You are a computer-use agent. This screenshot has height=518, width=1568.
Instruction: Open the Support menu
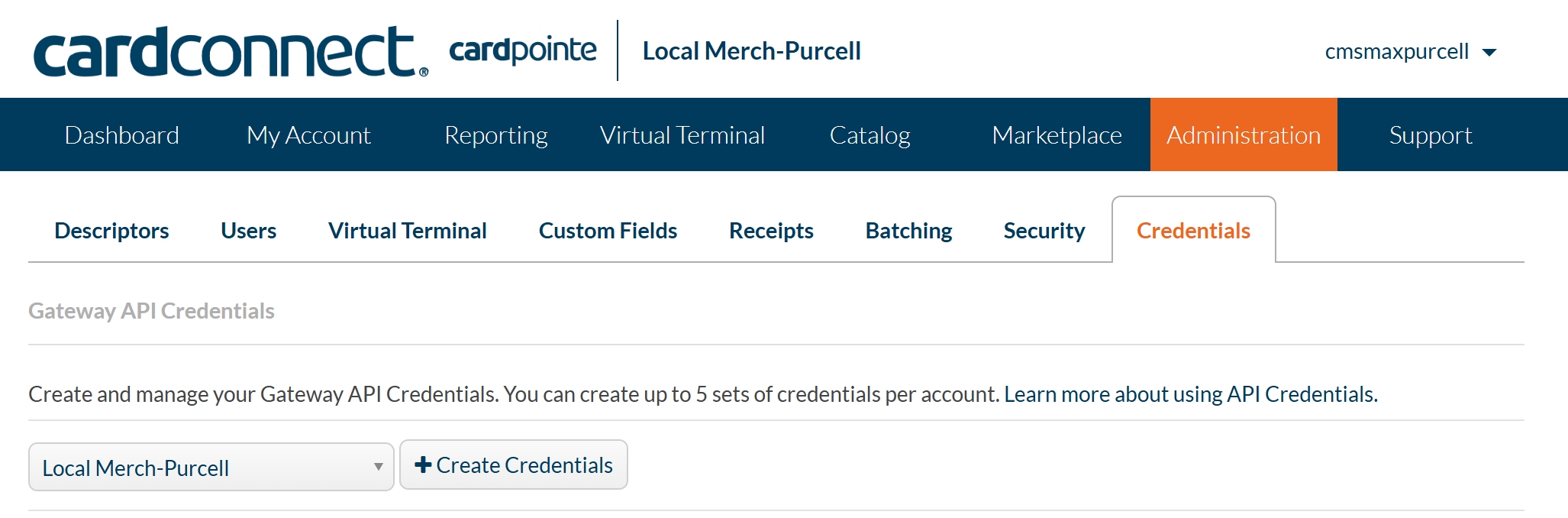(x=1430, y=135)
